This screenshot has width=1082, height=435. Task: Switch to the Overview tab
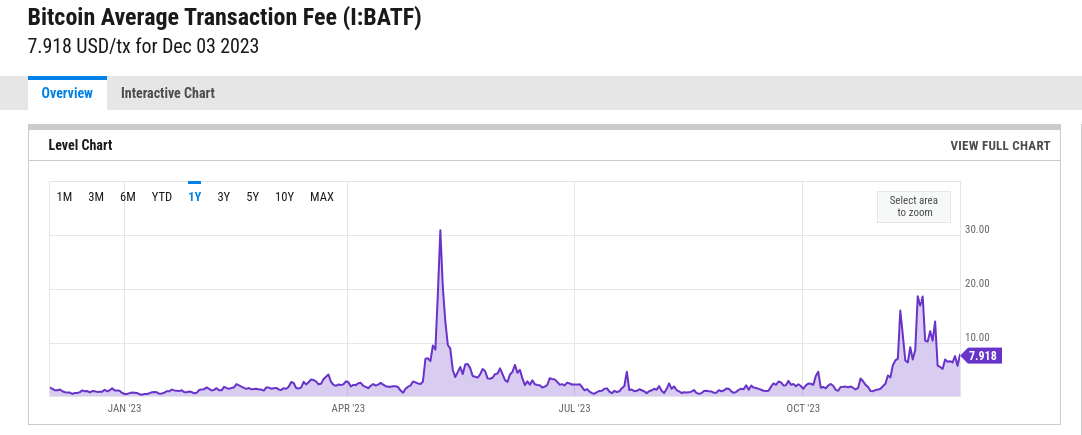[x=67, y=93]
